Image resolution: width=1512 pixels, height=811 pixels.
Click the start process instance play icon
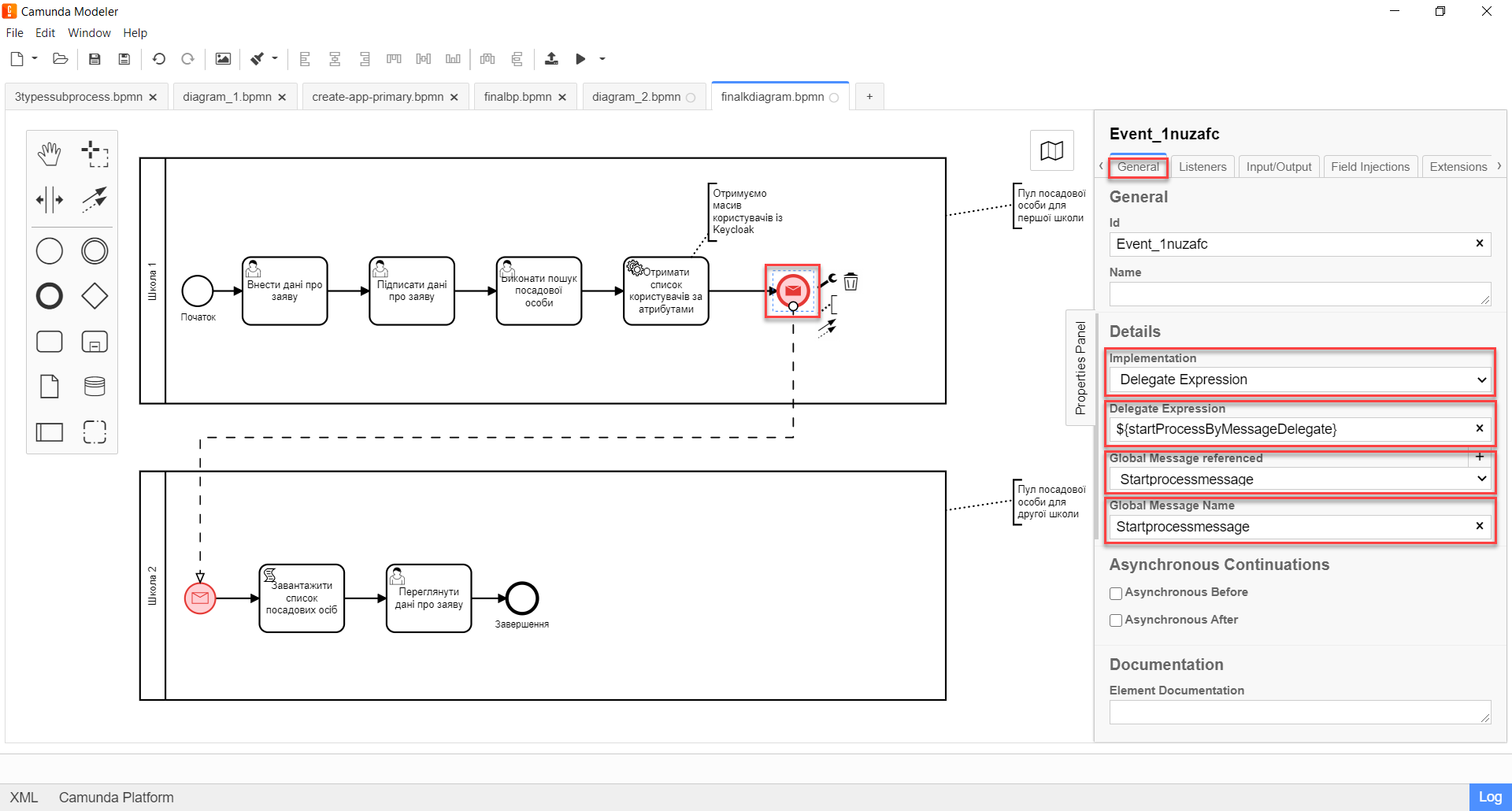click(x=580, y=59)
